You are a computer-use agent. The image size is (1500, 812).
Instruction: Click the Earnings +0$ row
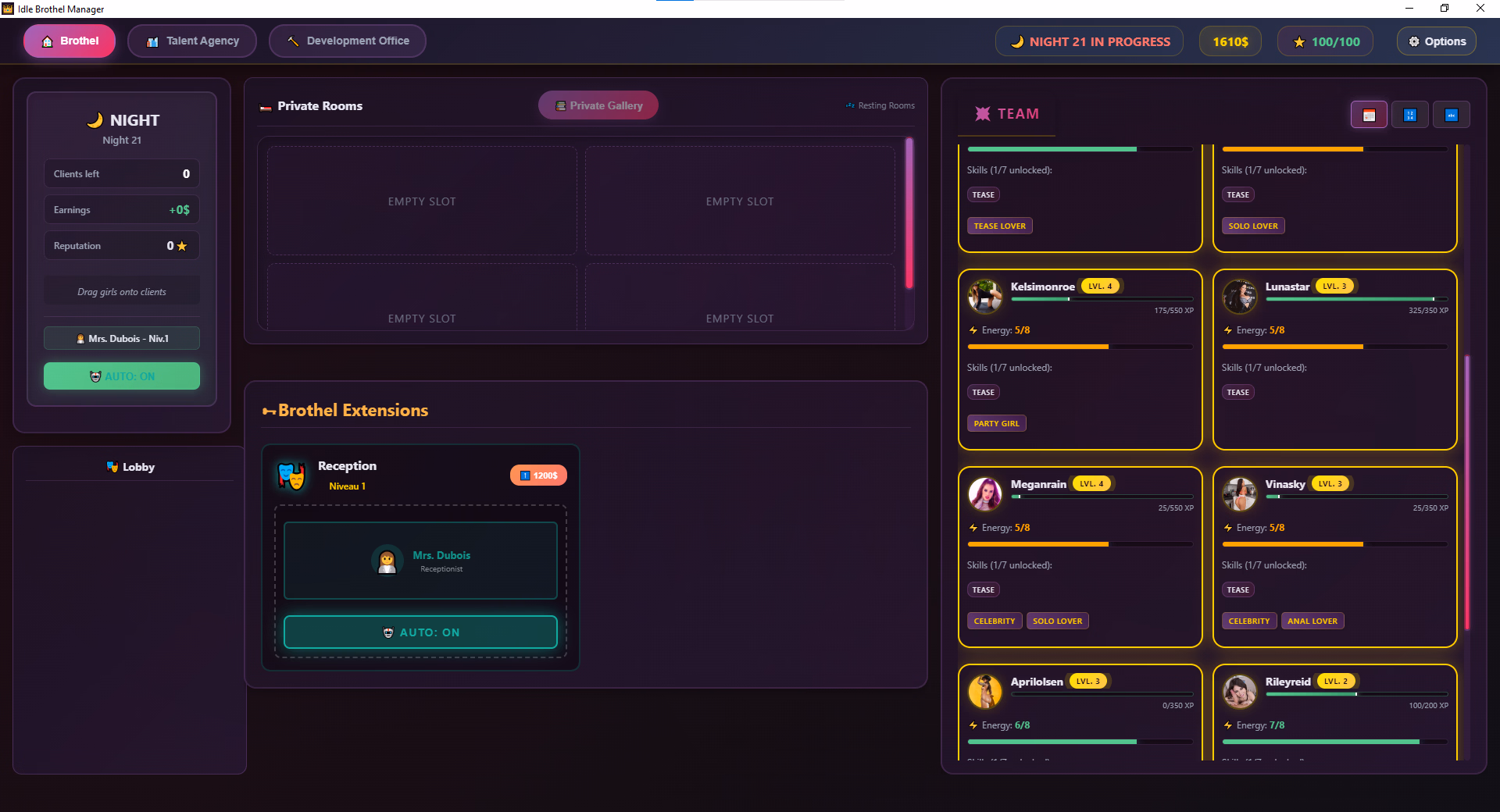122,210
